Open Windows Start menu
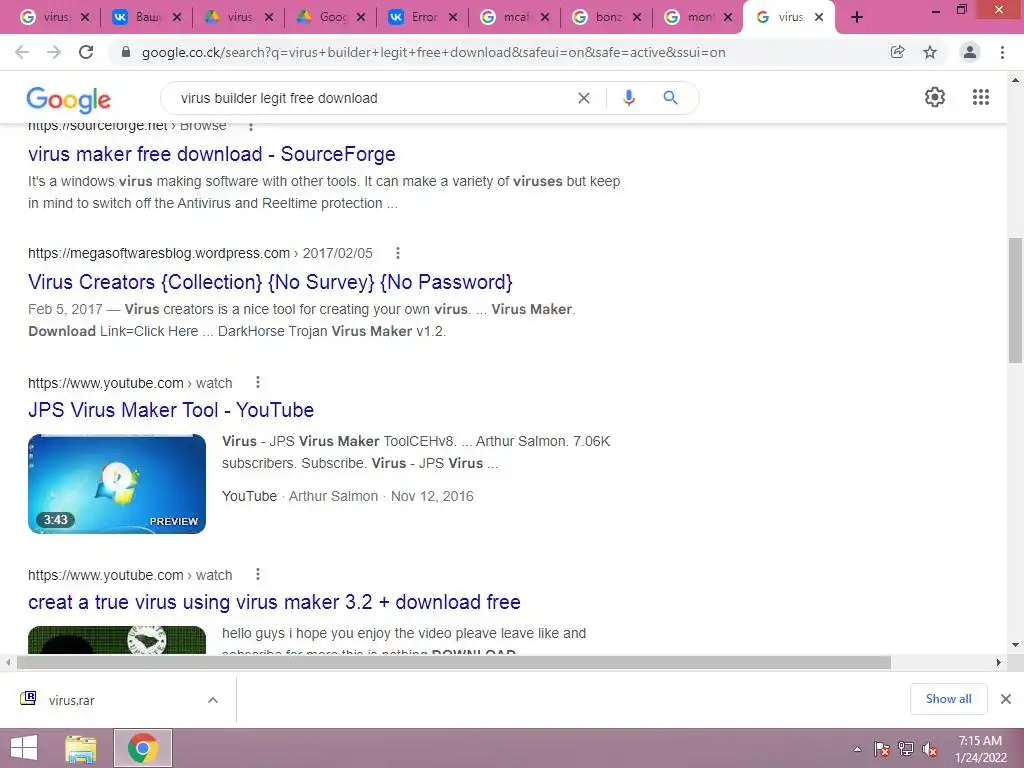1024x768 pixels. coord(24,748)
